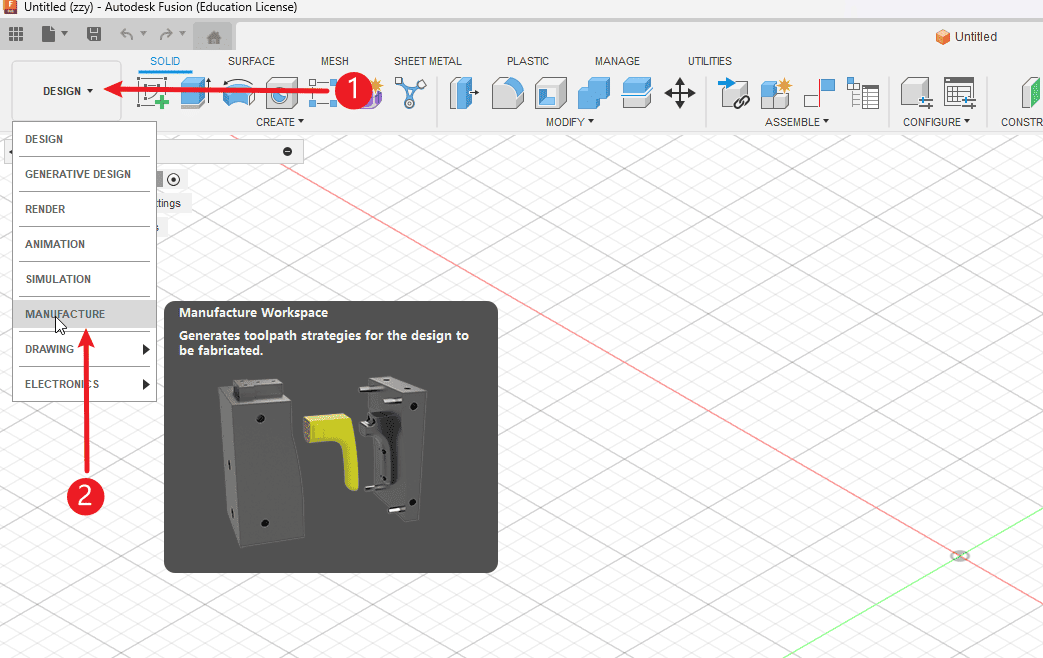Open the ASSEMBLE dropdown
Screen dimensions: 1043x658
(797, 122)
